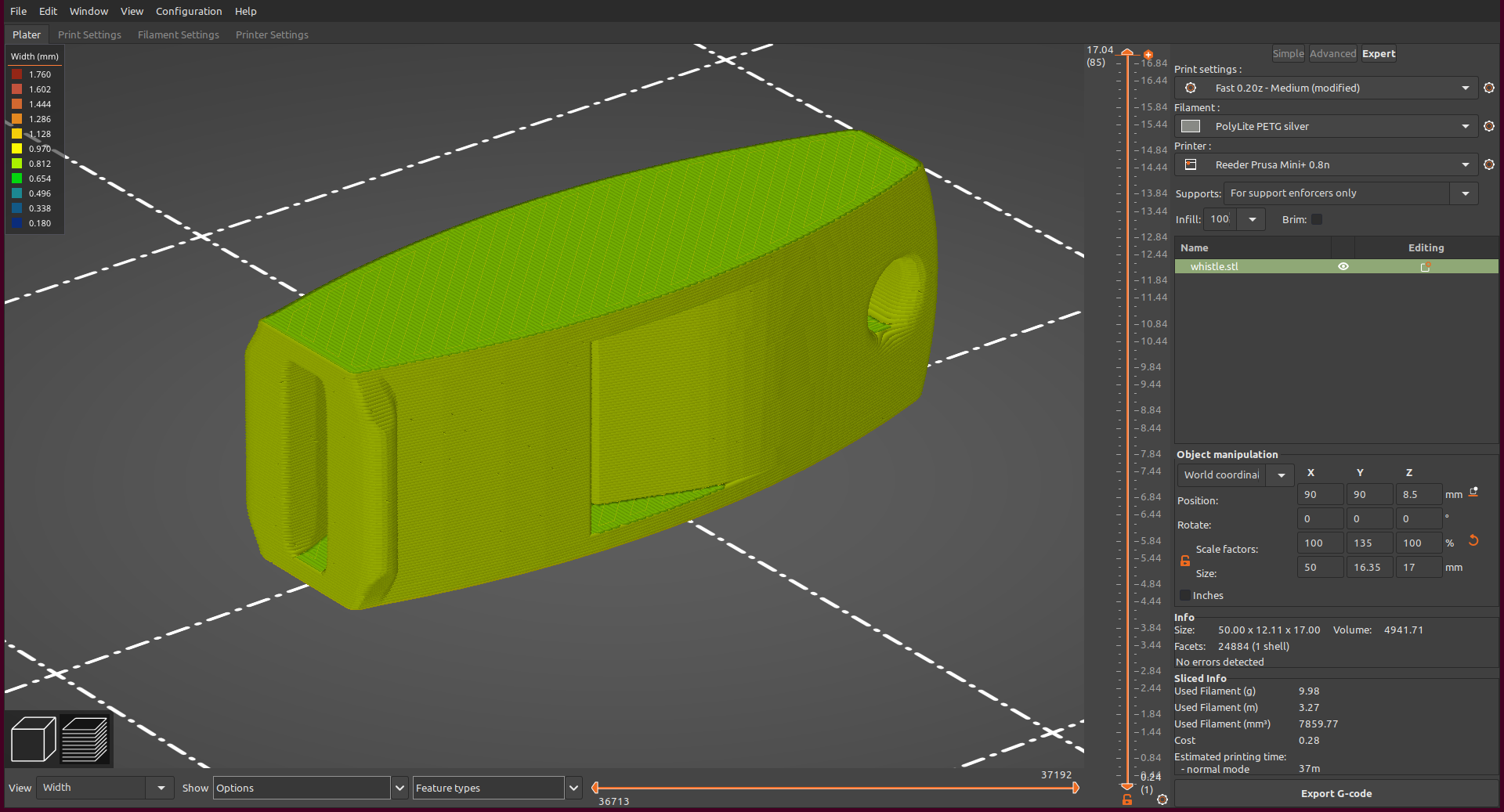Open the File menu
This screenshot has width=1504, height=812.
[x=18, y=11]
